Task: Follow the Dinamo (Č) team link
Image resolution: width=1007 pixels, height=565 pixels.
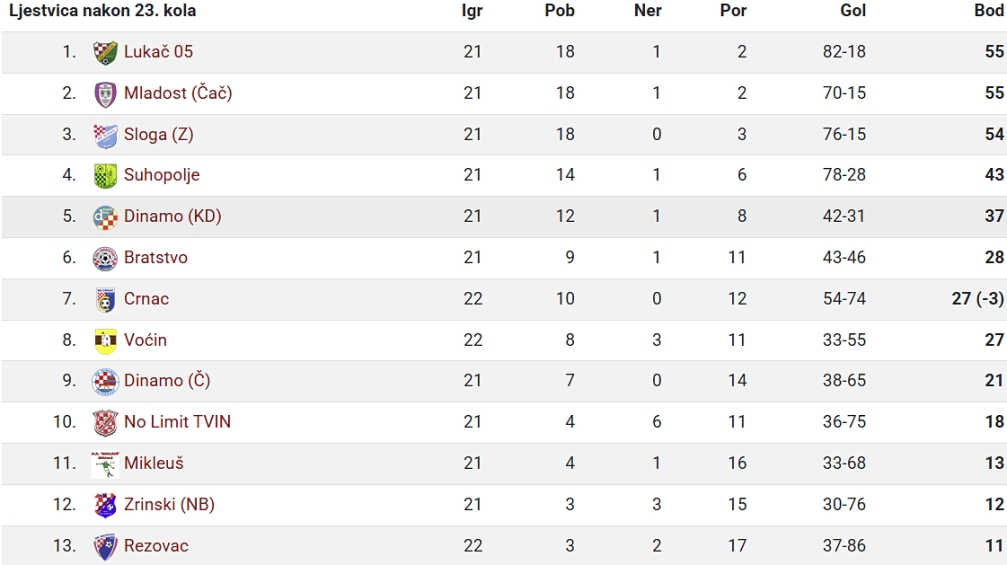Action: click(x=167, y=381)
